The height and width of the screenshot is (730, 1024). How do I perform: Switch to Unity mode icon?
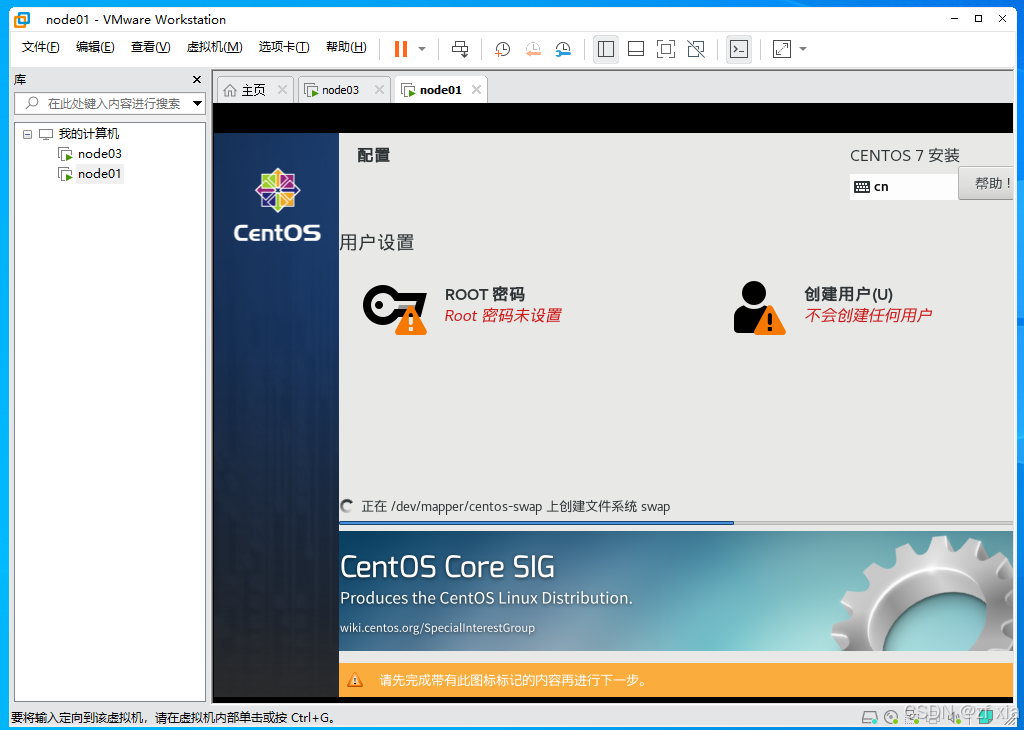(696, 49)
